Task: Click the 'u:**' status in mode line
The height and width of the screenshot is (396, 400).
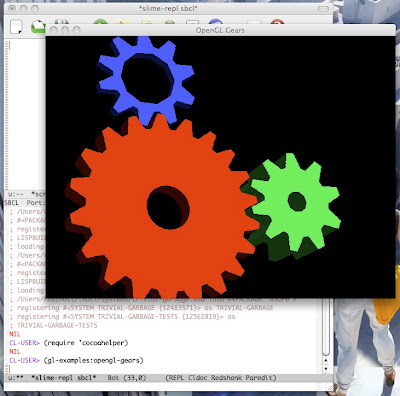Action: coord(16,378)
